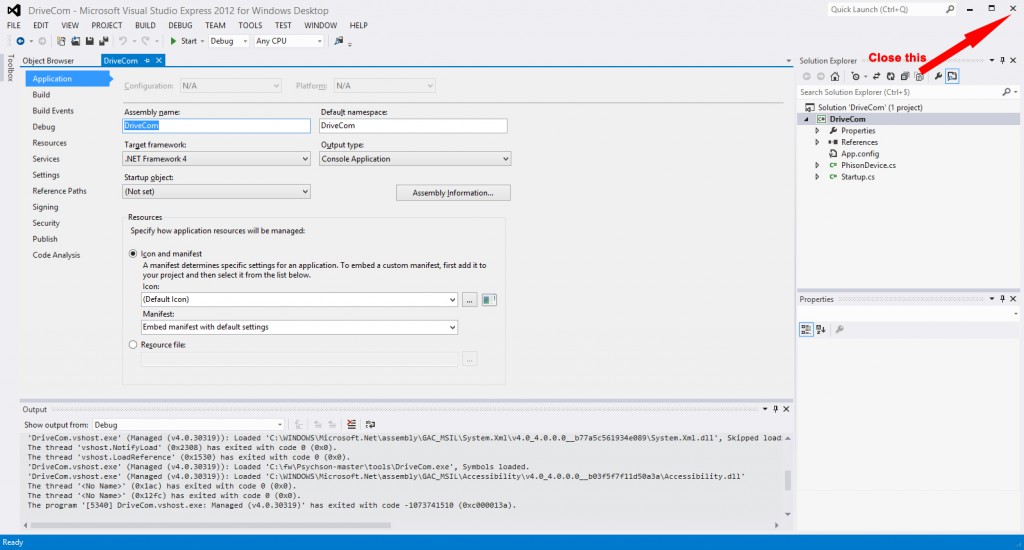Click the Alphabetical sort icon in Properties panel
The image size is (1024, 550).
821,329
